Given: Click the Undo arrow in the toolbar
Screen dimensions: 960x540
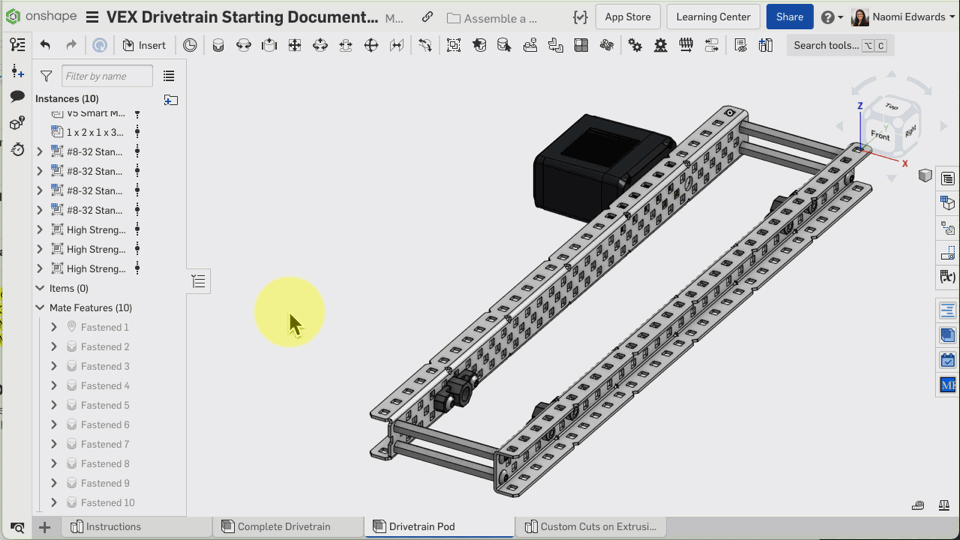Looking at the screenshot, I should click(x=45, y=45).
